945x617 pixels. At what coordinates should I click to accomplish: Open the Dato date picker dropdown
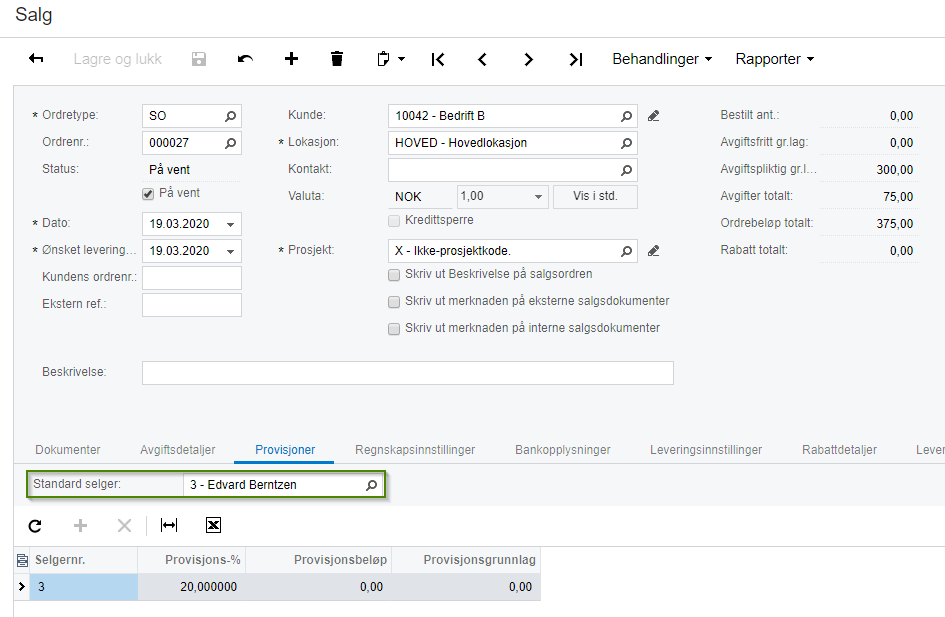coord(231,224)
